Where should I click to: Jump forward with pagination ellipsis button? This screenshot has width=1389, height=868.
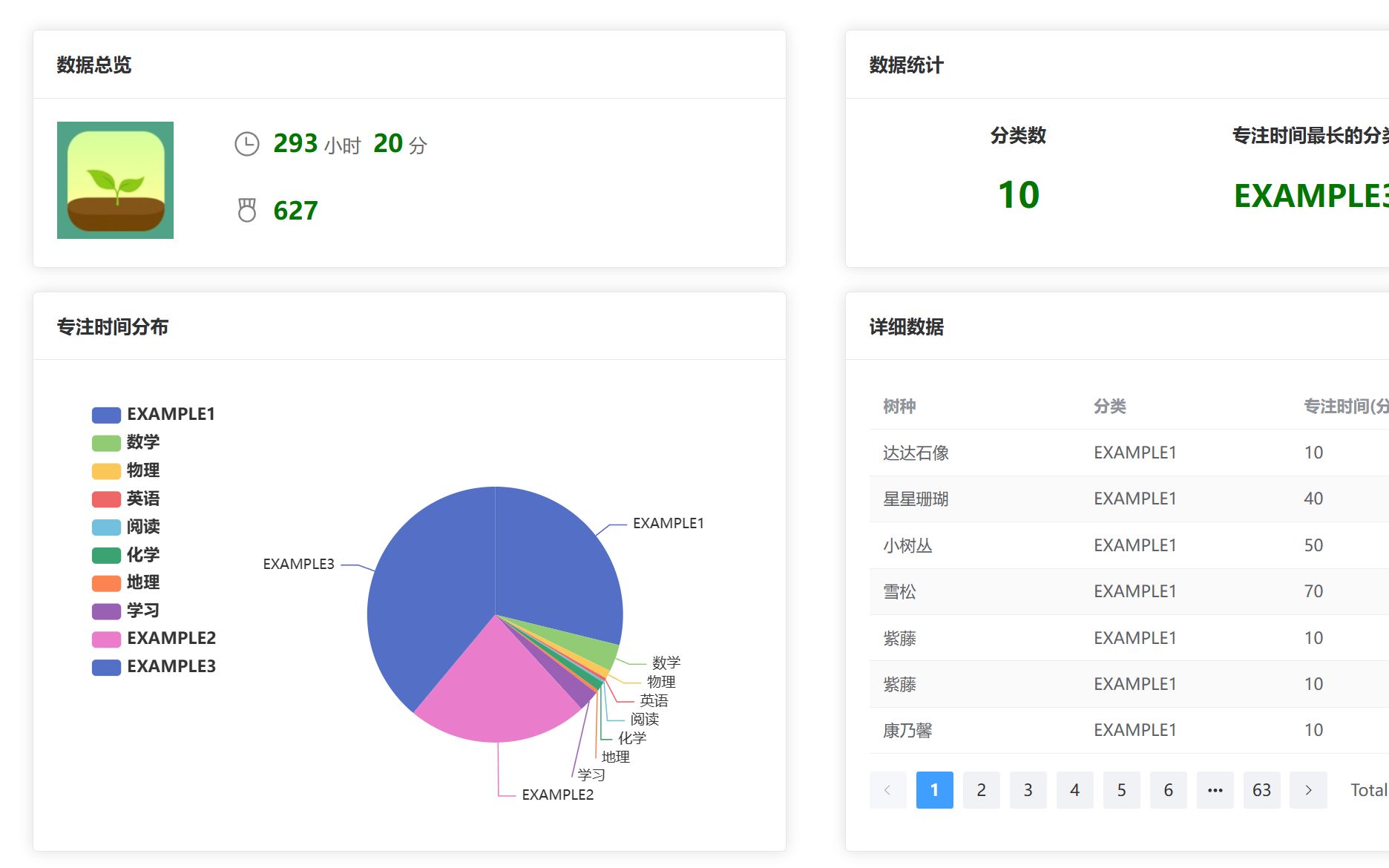1215,790
